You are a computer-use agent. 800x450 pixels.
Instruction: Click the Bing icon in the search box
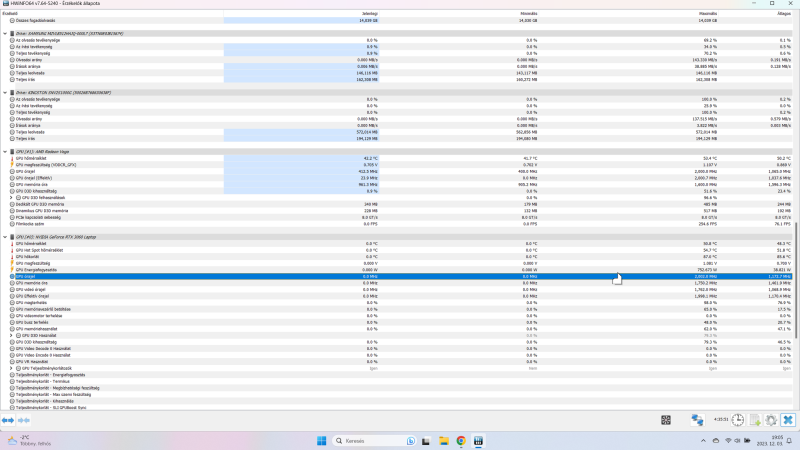point(411,441)
